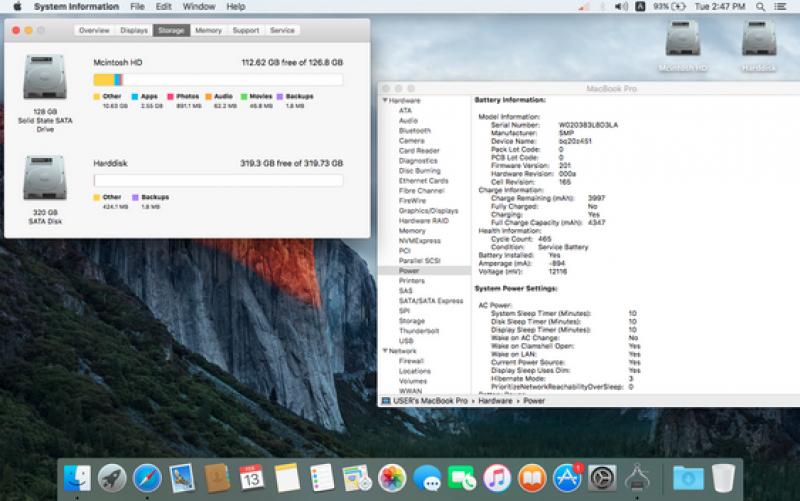Open Calendar icon showing 13
Screen dimensions: 800x501
pyautogui.click(x=252, y=478)
